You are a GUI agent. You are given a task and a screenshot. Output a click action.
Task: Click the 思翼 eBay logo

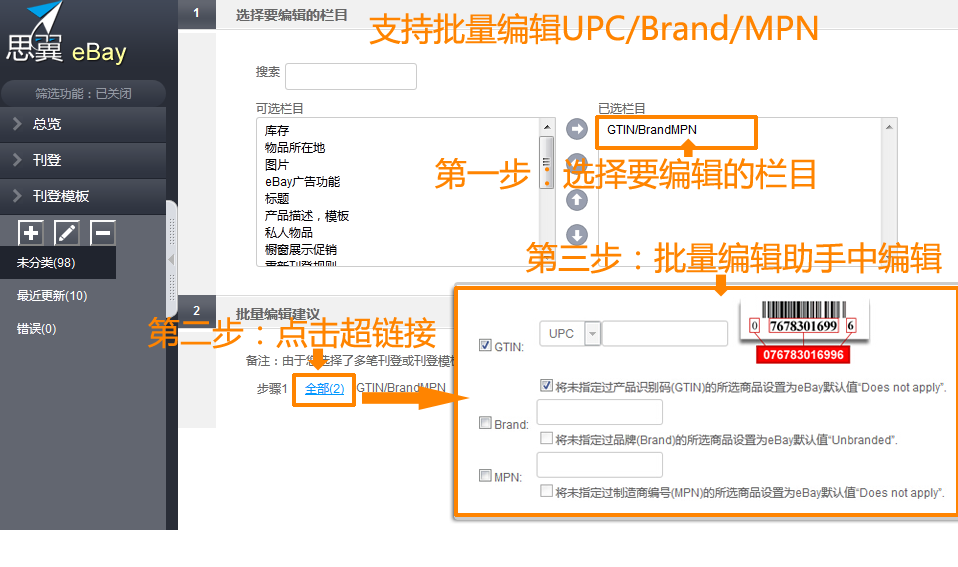(66, 34)
